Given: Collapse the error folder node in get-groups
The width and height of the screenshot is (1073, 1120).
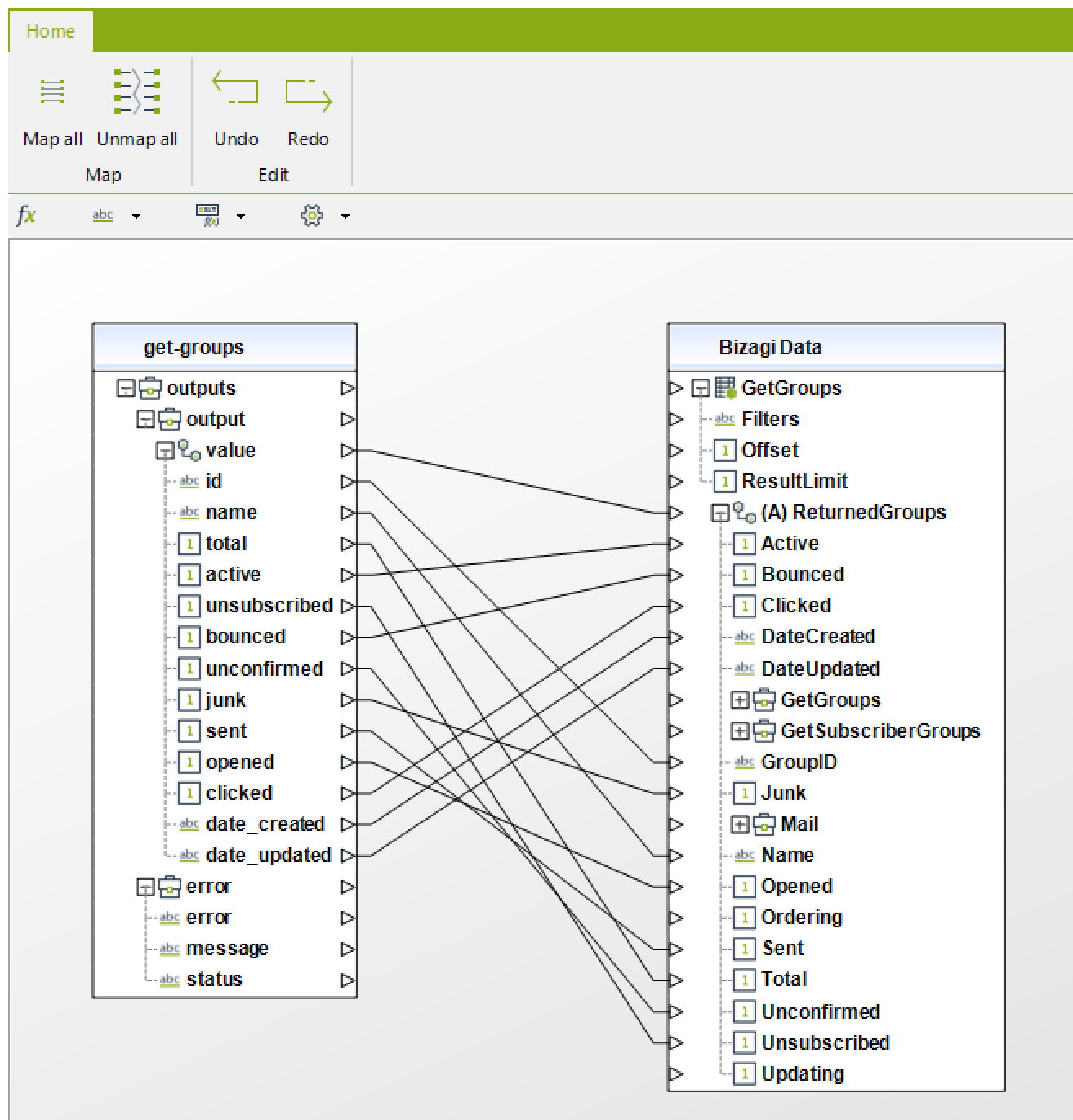Looking at the screenshot, I should pyautogui.click(x=145, y=887).
